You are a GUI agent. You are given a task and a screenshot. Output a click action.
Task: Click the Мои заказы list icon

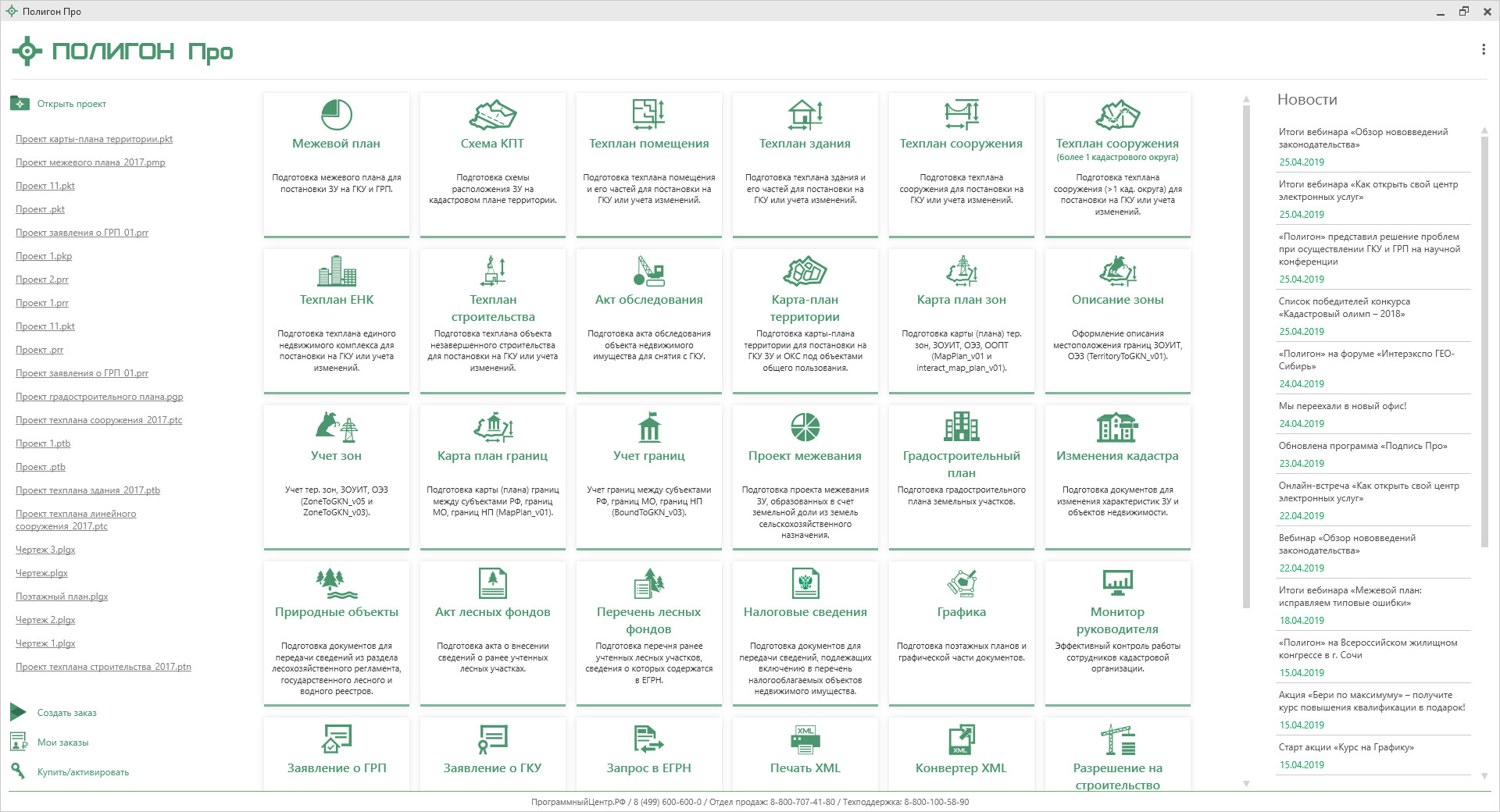coord(18,742)
